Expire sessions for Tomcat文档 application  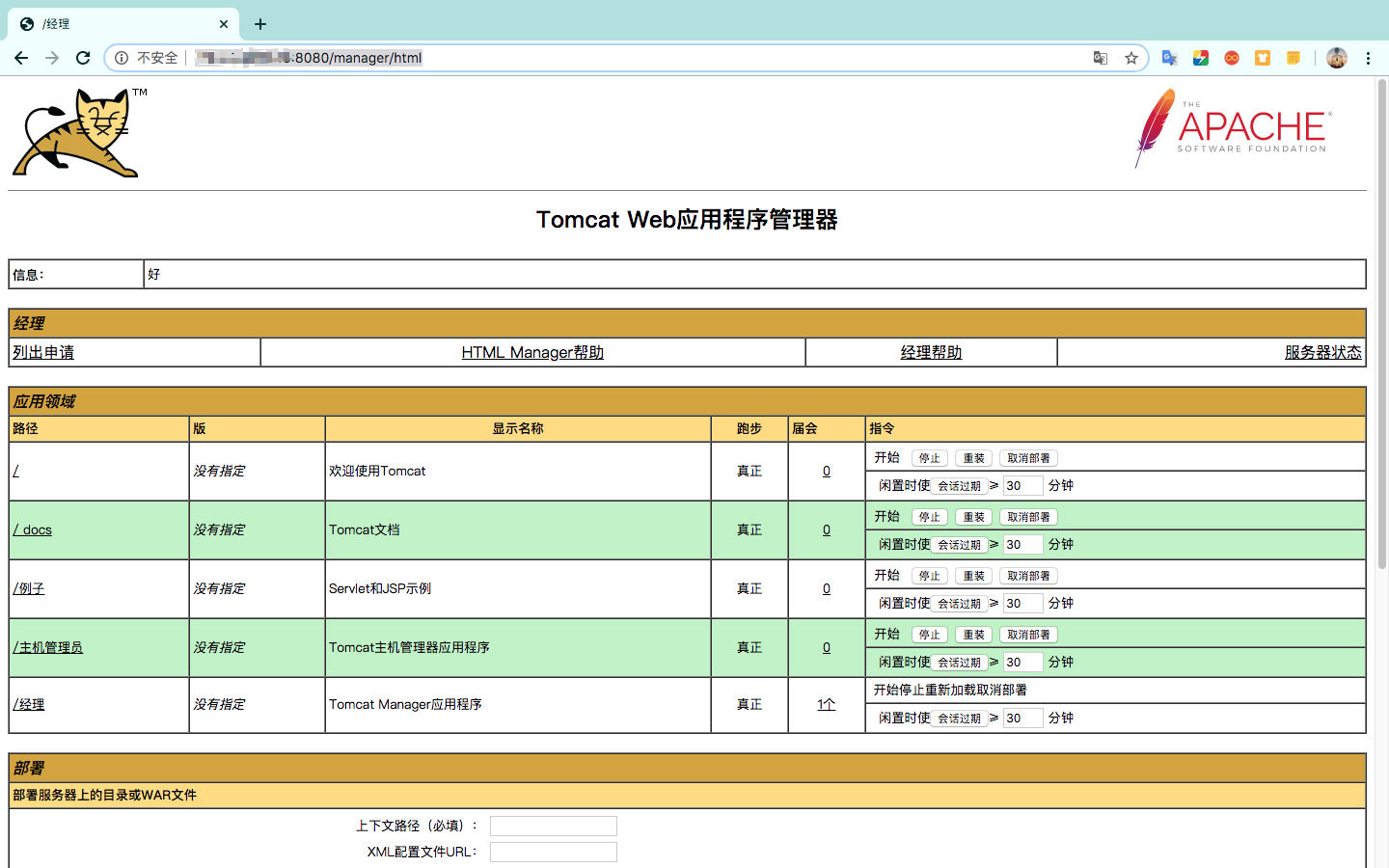point(959,545)
